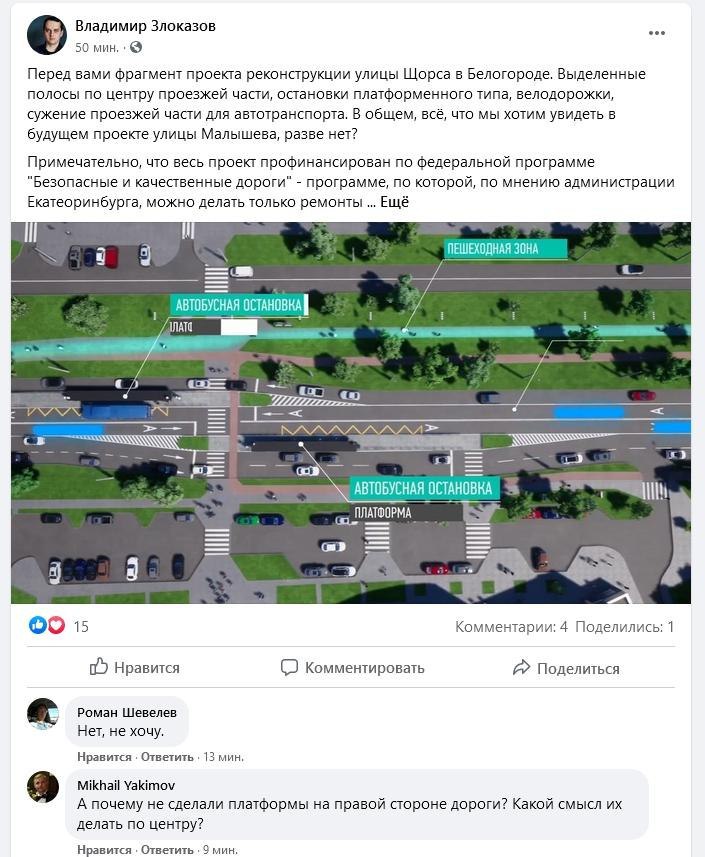Like Mikhail Yakimov's comment
705x857 pixels.
pos(104,850)
